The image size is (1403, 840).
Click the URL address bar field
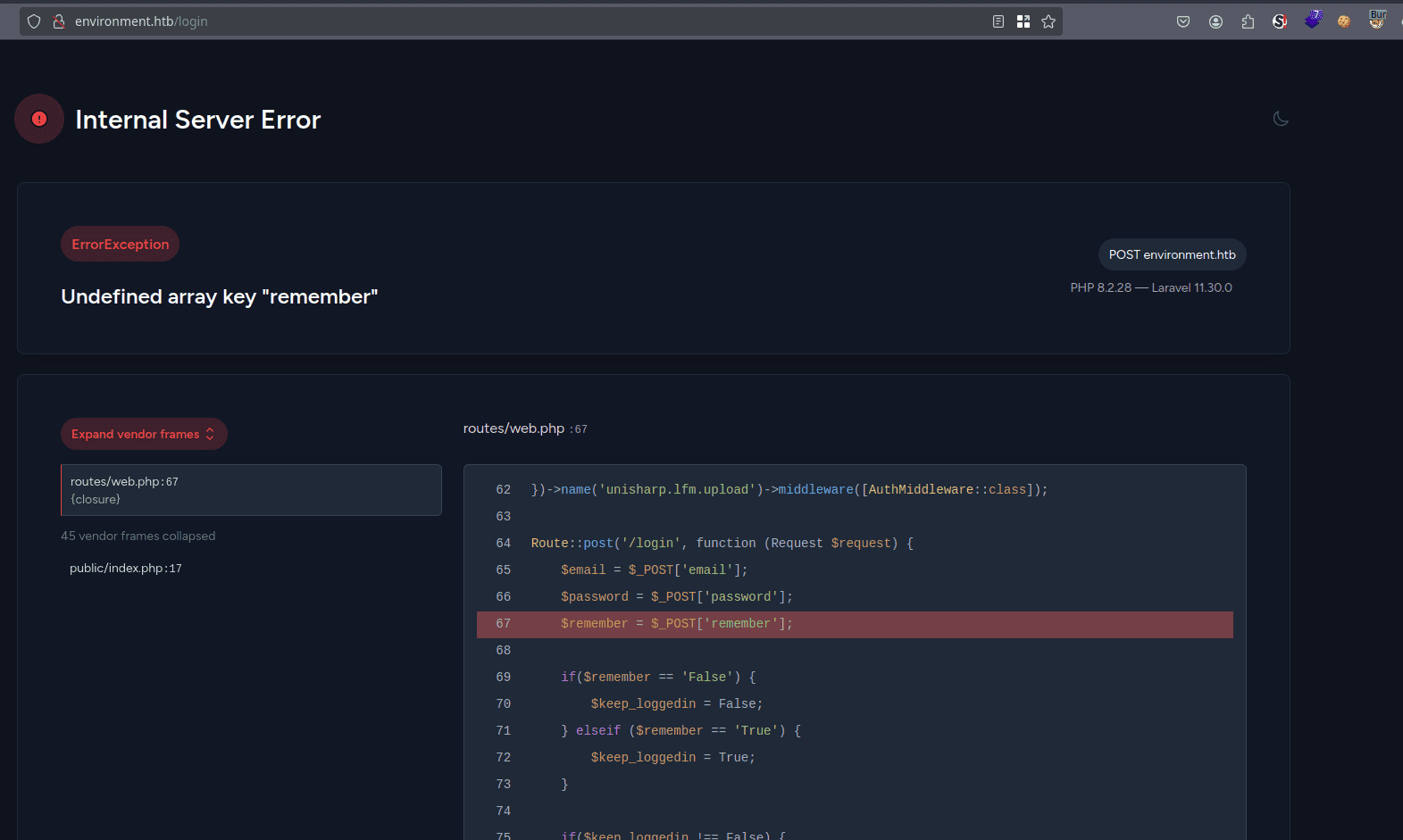(536, 21)
